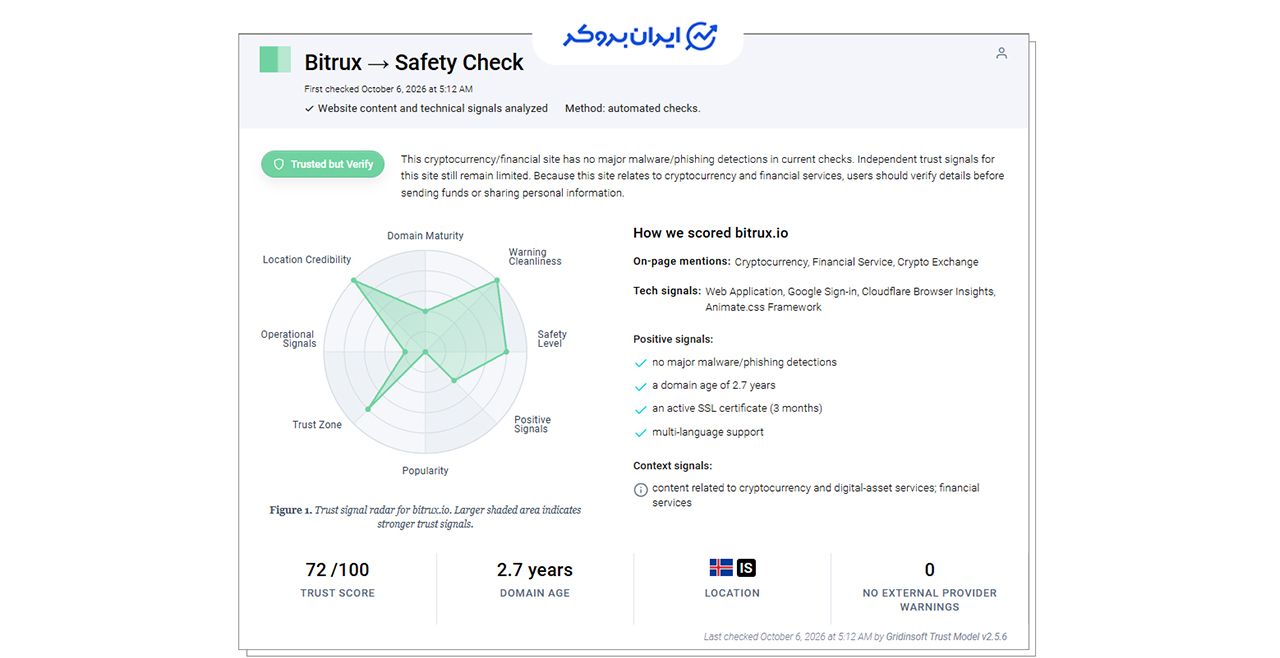Viewport: 1280px width, 658px height.
Task: Click the Trusted but Verify badge
Action: click(x=322, y=164)
